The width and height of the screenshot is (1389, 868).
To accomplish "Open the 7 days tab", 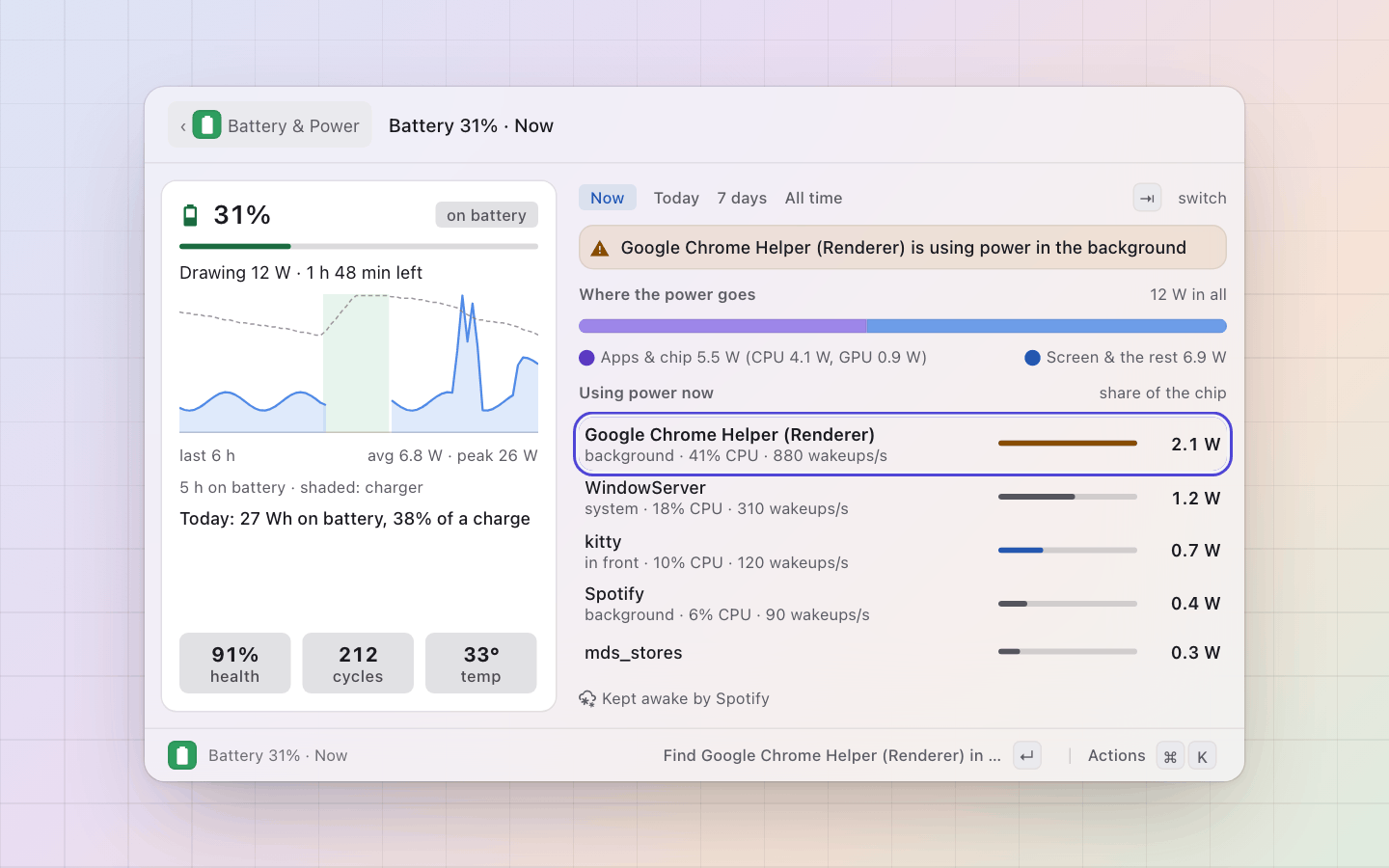I will tap(742, 198).
